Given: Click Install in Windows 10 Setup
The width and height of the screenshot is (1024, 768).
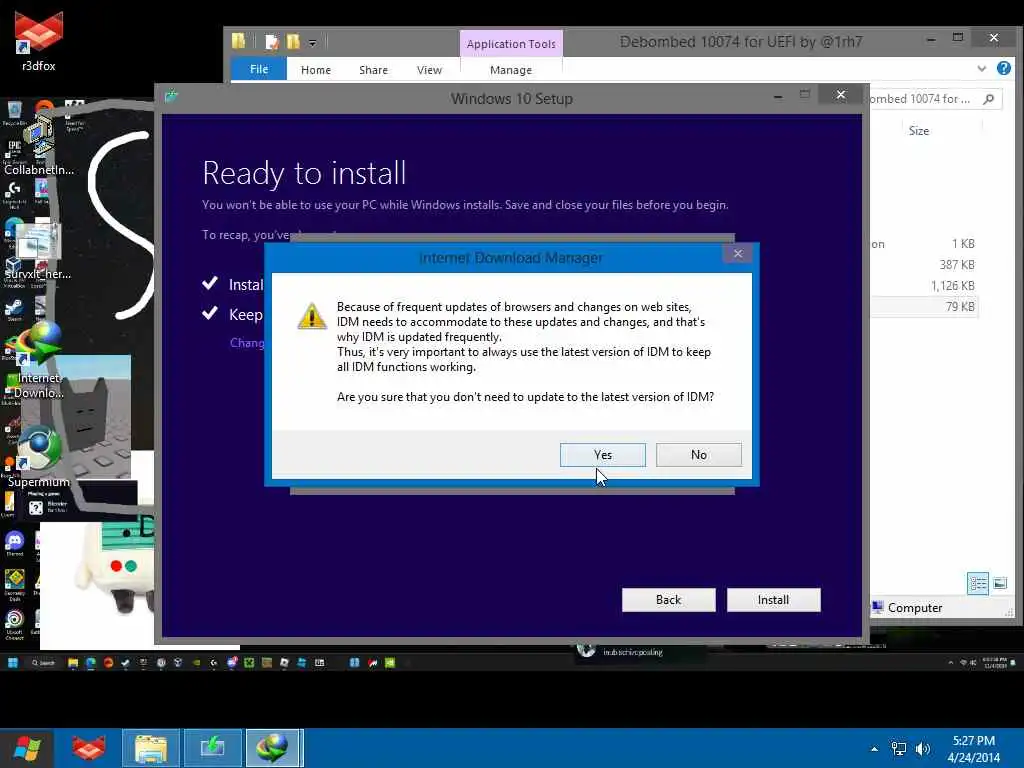Looking at the screenshot, I should [x=773, y=600].
